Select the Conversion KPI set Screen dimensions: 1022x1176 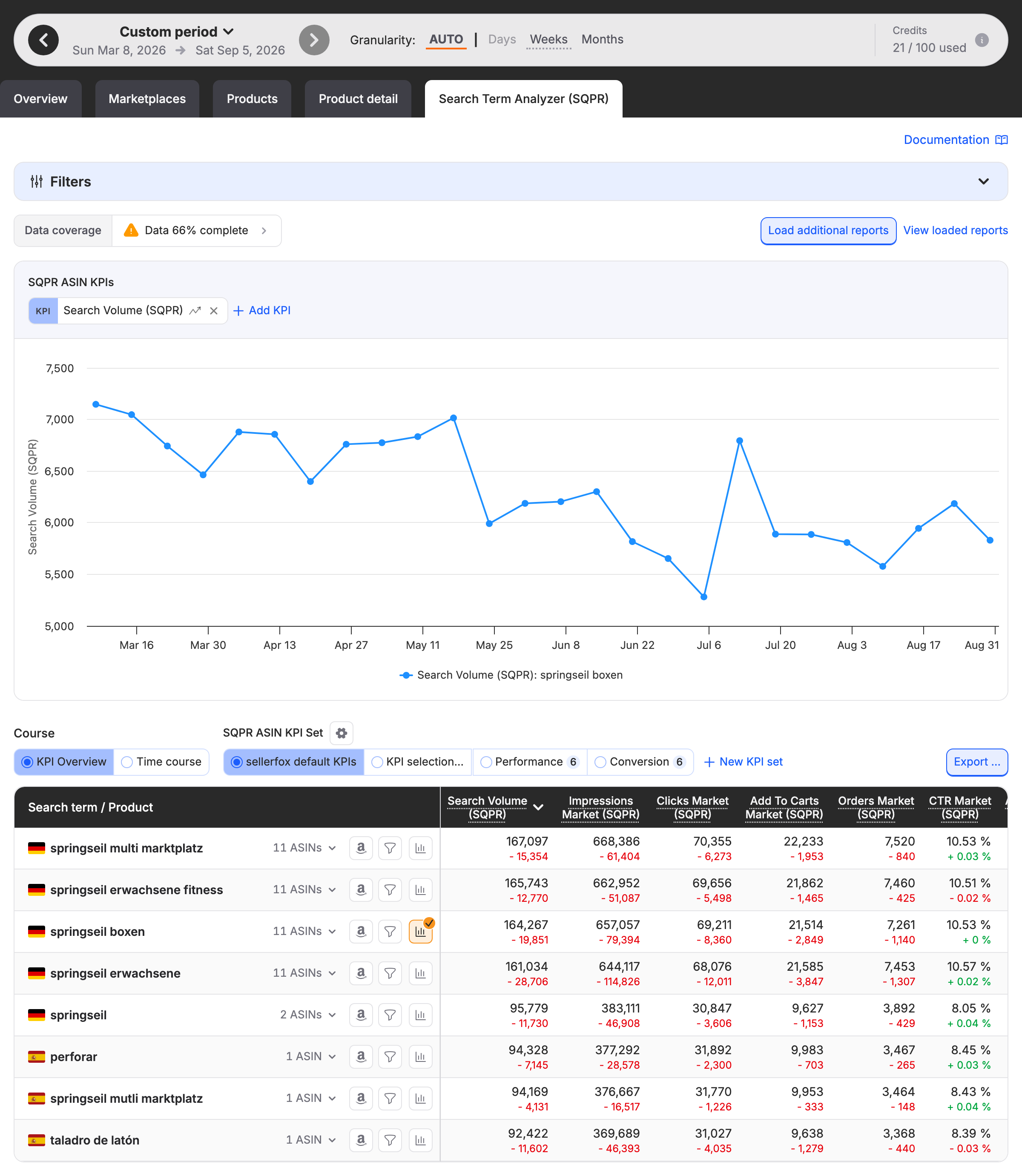coord(640,762)
